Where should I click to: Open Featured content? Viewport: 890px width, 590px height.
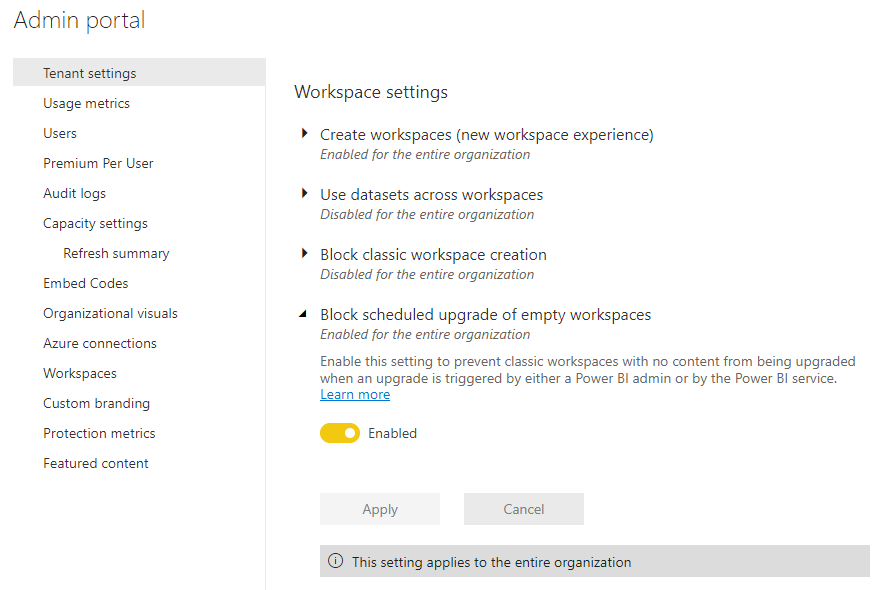pos(96,463)
